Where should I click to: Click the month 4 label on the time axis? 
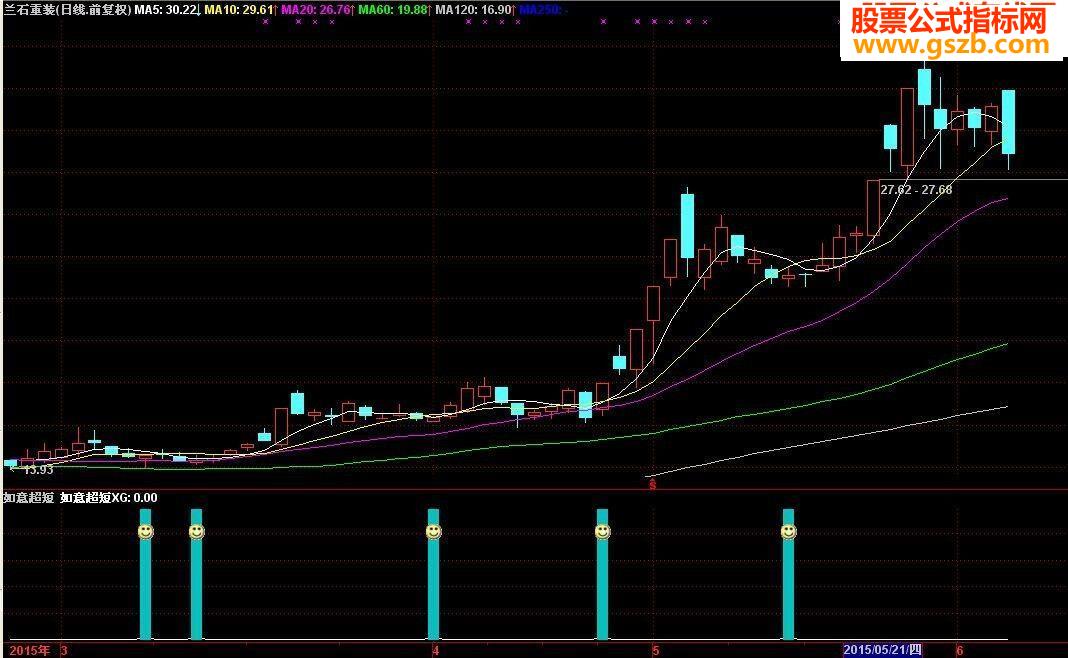436,651
